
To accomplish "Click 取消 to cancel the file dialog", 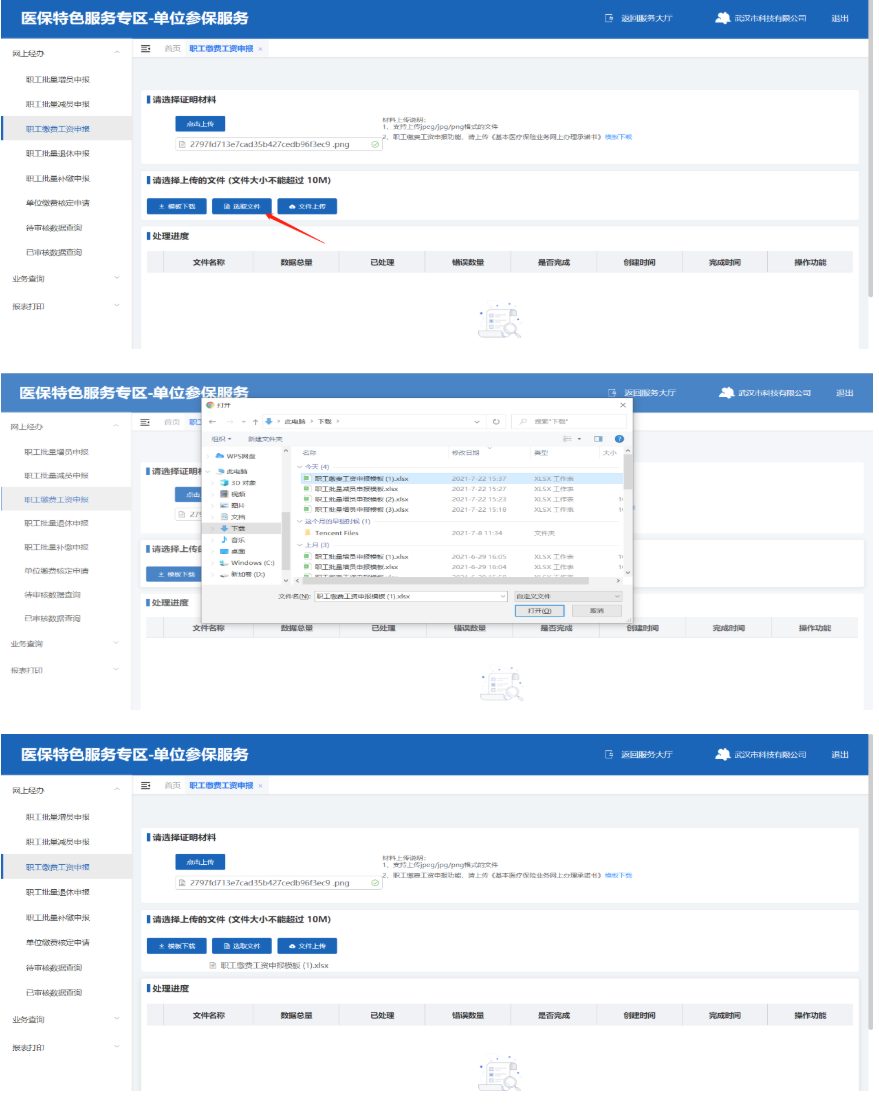I will click(597, 611).
